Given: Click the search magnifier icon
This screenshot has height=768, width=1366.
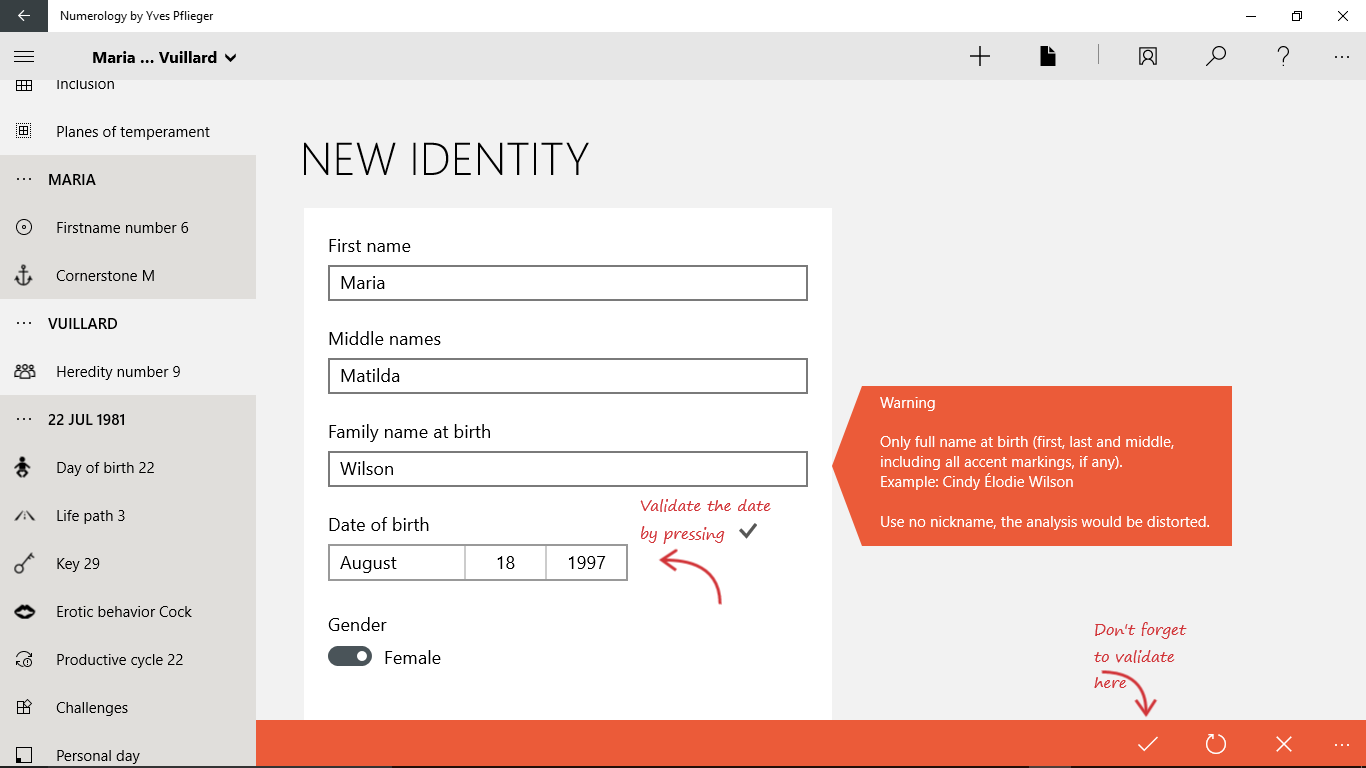Looking at the screenshot, I should (x=1216, y=57).
